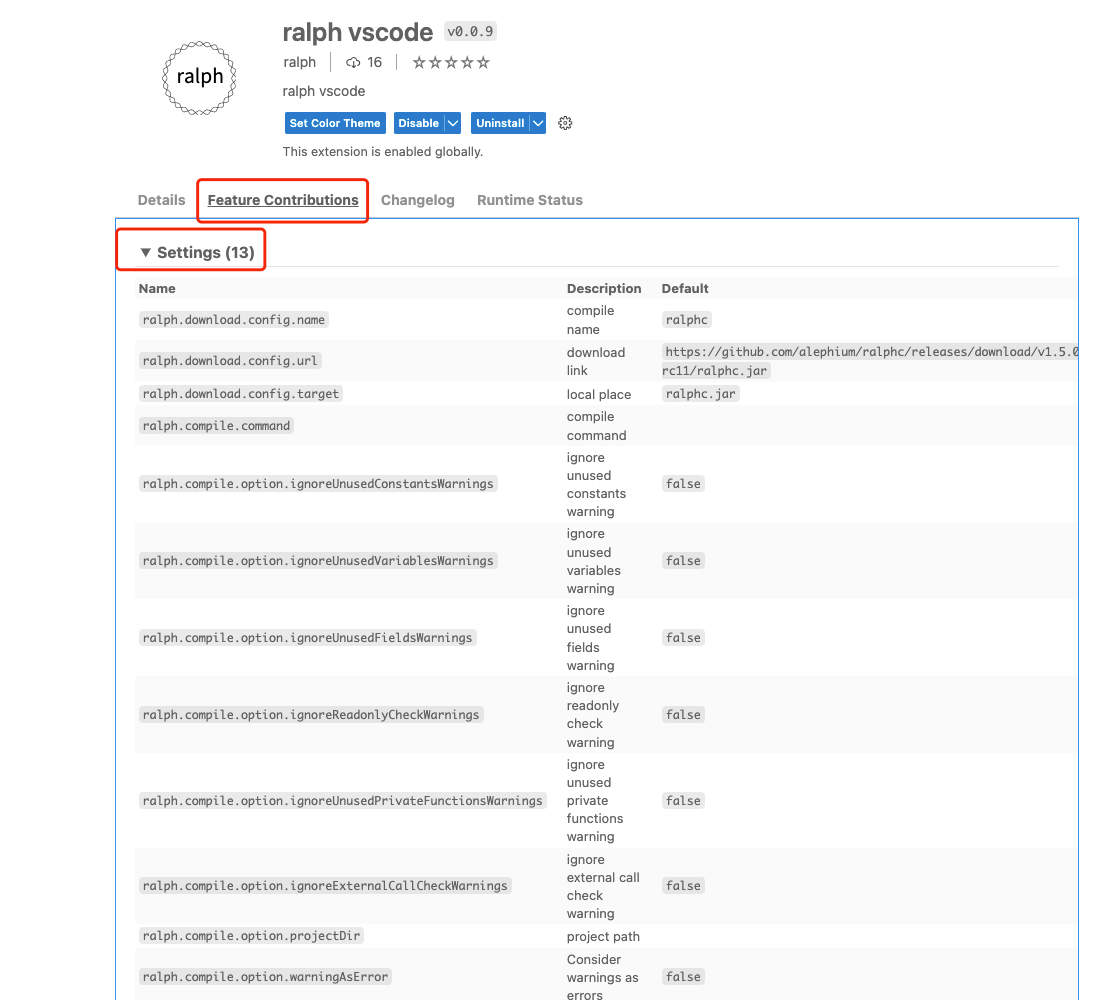
Task: Click the Uninstall button
Action: (500, 123)
